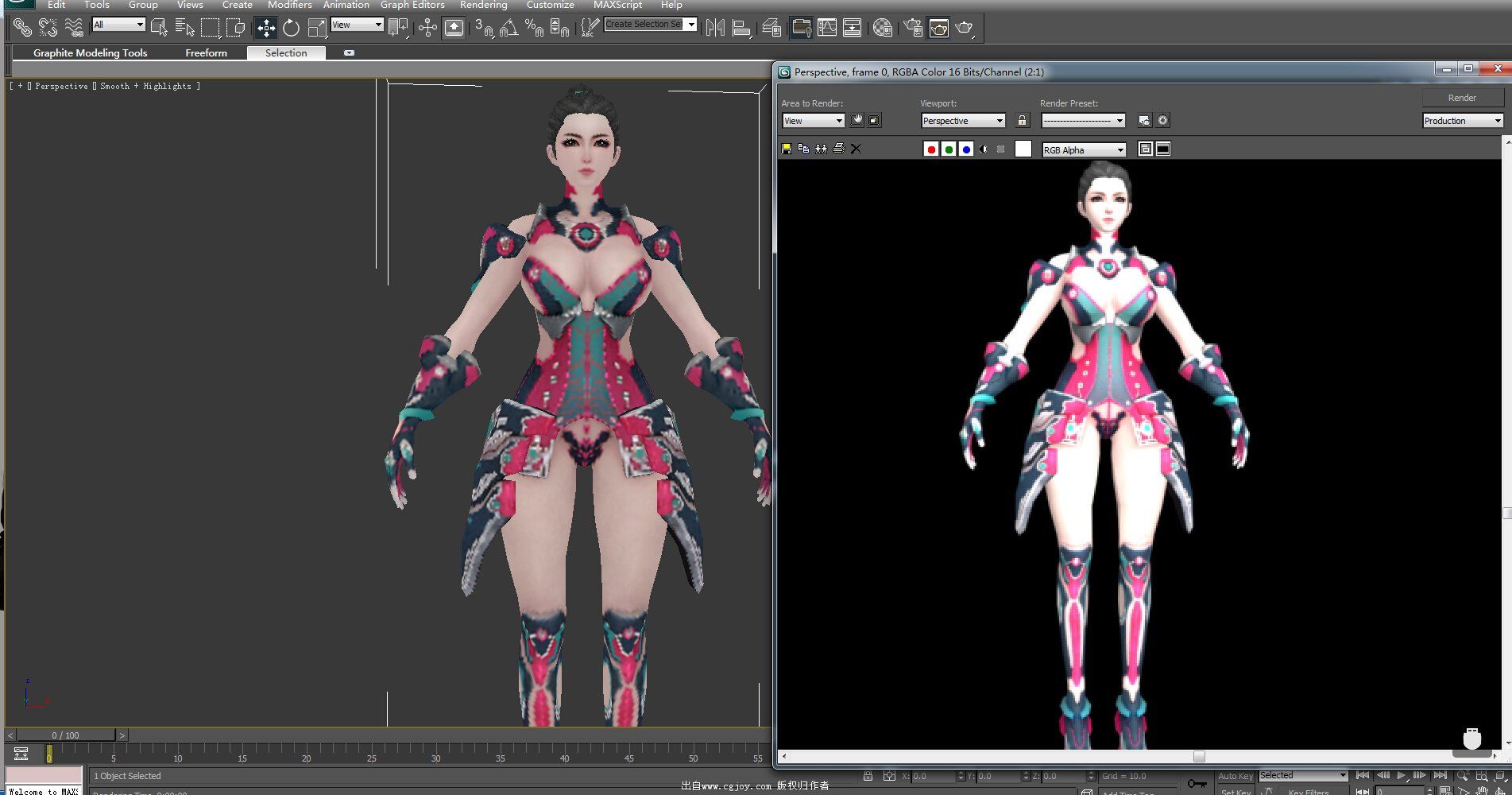Open the Schematic View
Viewport: 1512px width, 795px height.
[852, 28]
